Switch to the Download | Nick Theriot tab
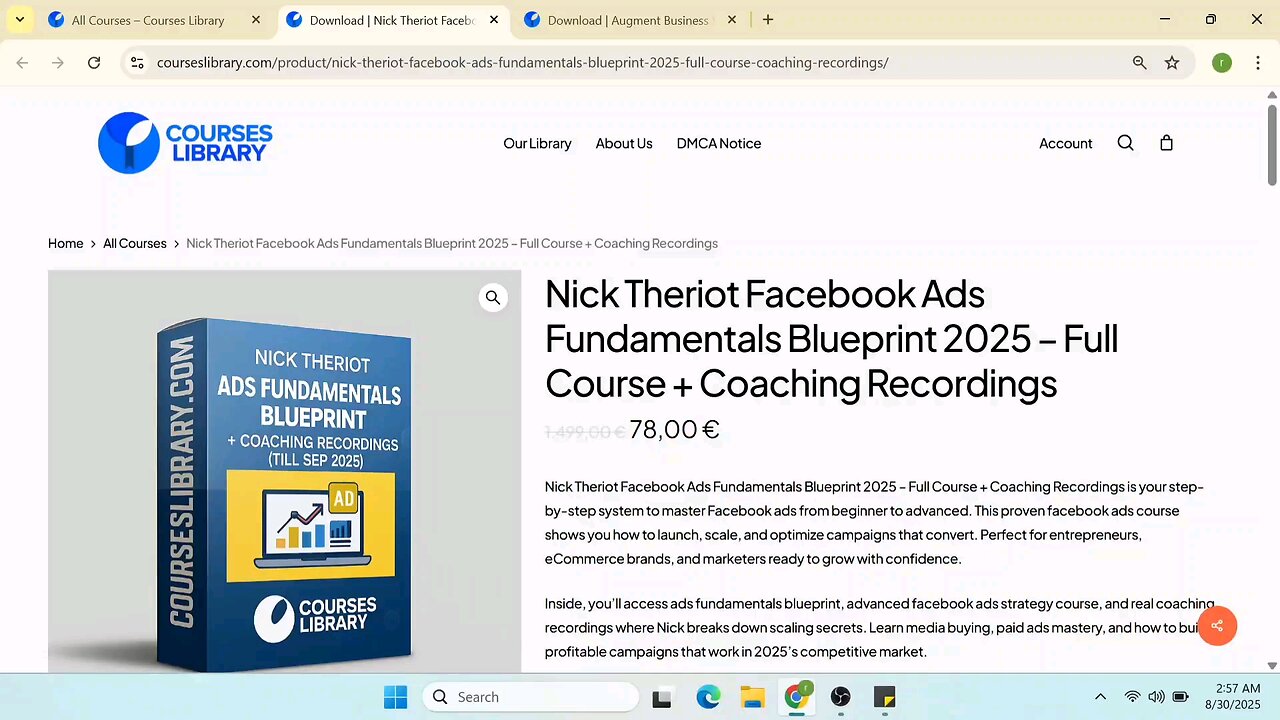1280x720 pixels. [x=393, y=20]
